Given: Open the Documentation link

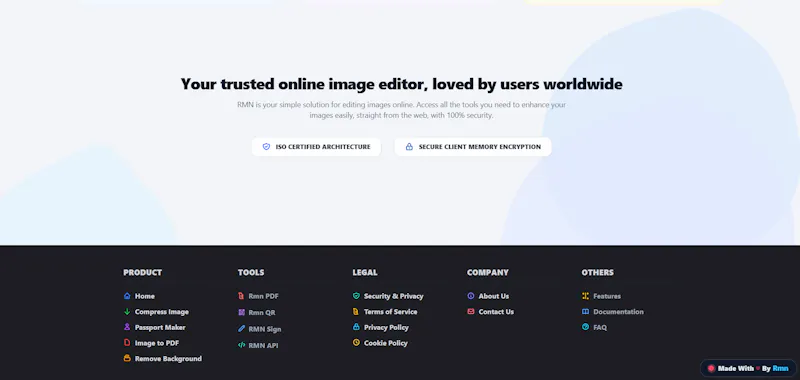Looking at the screenshot, I should (x=618, y=312).
